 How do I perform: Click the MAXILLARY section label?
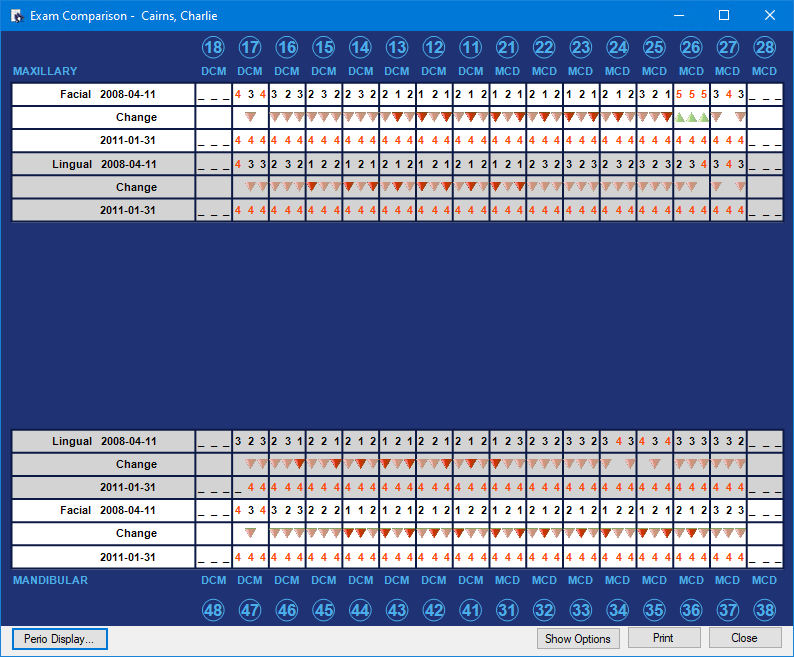pyautogui.click(x=45, y=72)
